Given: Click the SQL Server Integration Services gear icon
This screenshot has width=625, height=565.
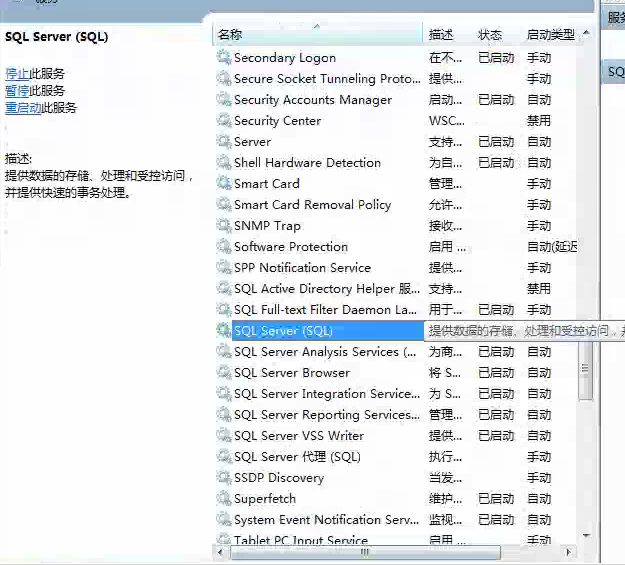Looking at the screenshot, I should tap(224, 394).
